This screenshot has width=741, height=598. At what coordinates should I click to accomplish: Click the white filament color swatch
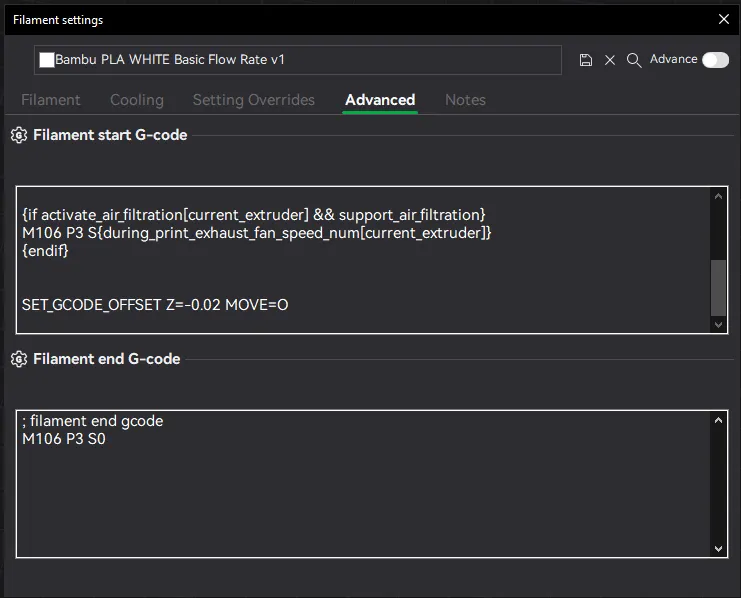click(x=47, y=60)
